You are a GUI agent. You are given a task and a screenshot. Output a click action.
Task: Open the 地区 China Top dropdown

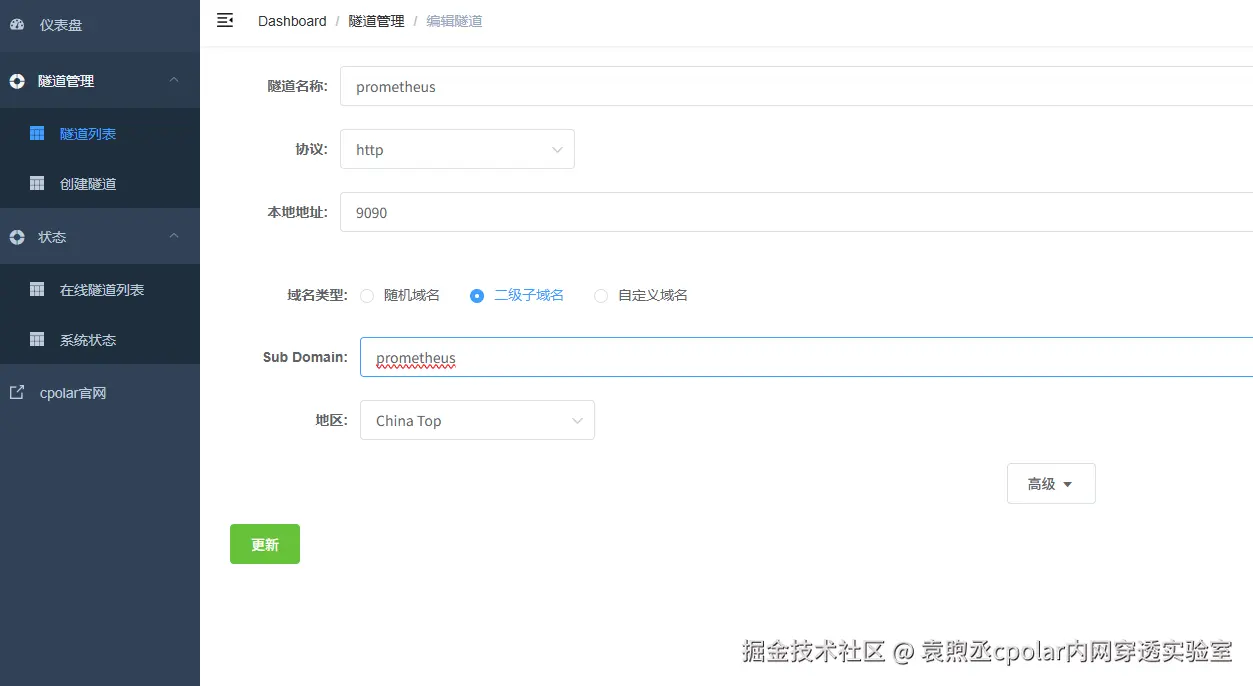pyautogui.click(x=477, y=420)
